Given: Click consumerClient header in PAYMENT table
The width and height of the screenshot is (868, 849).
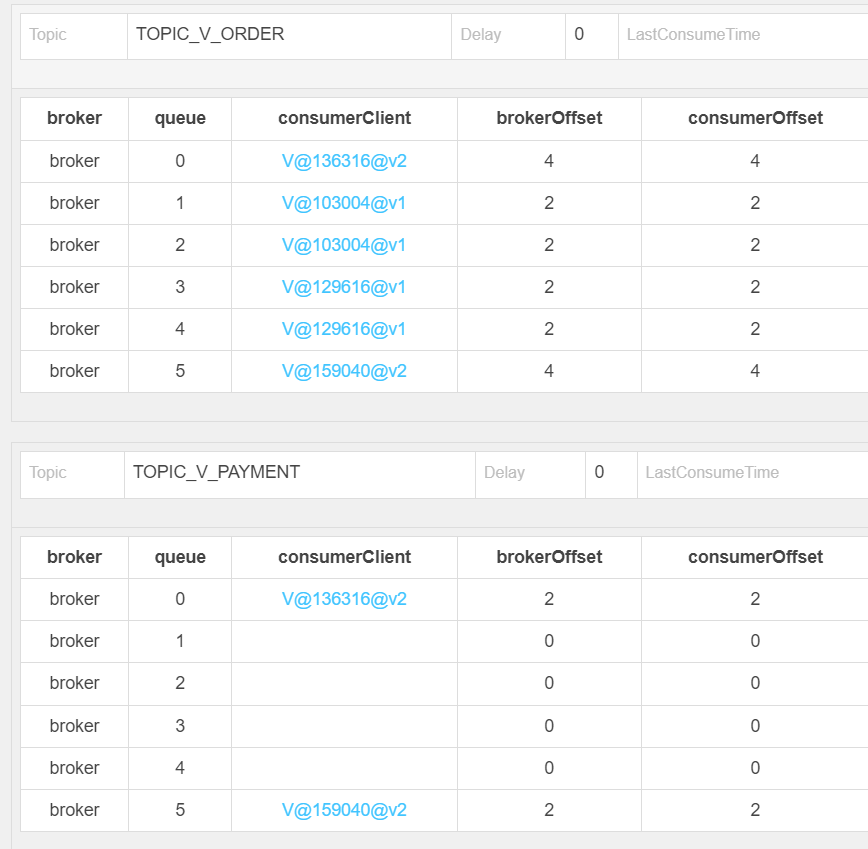Looking at the screenshot, I should [x=344, y=557].
